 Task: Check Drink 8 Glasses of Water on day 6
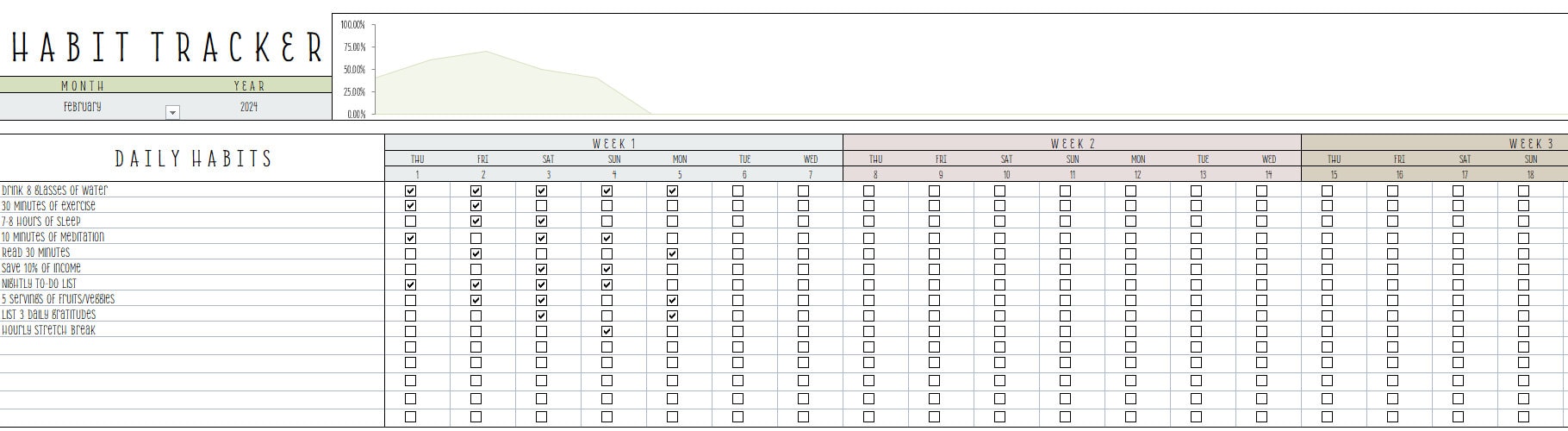pyautogui.click(x=737, y=191)
